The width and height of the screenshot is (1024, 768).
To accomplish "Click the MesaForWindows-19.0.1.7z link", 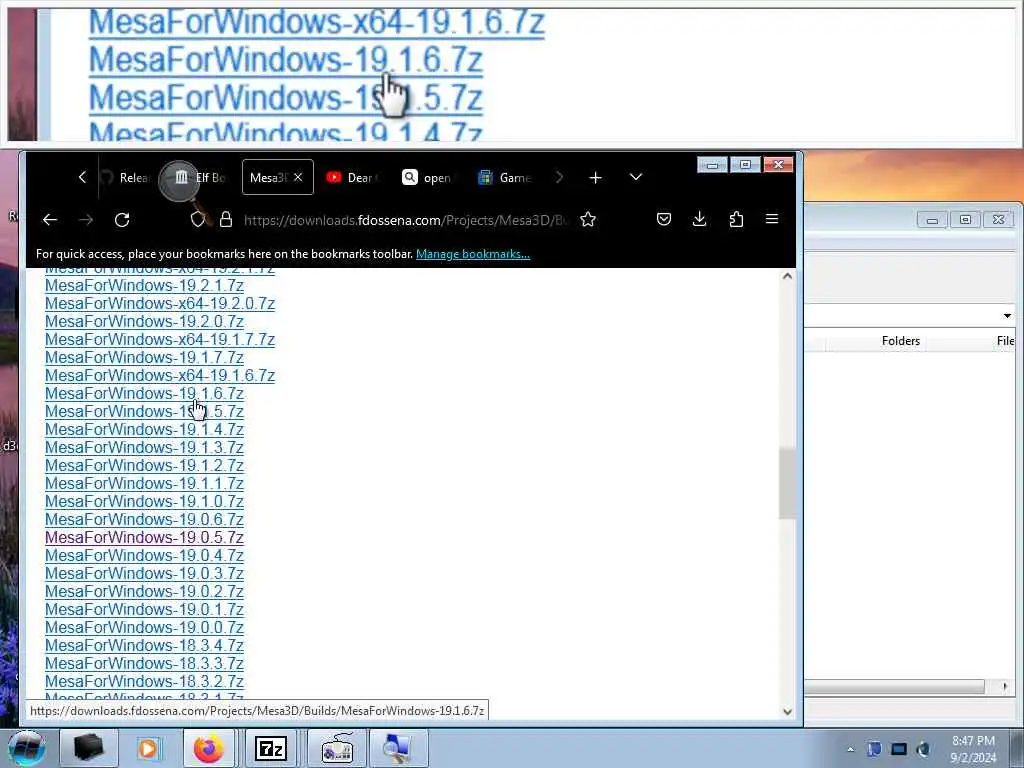I will click(144, 609).
